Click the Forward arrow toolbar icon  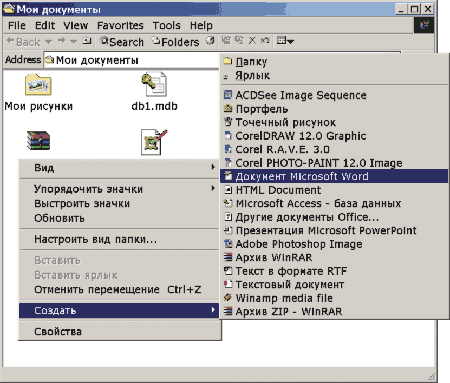tap(61, 41)
